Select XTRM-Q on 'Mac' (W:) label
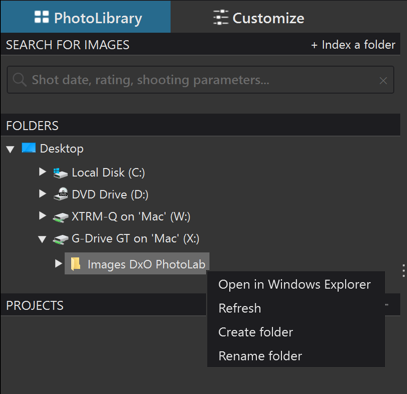The width and height of the screenshot is (407, 394). click(x=131, y=217)
